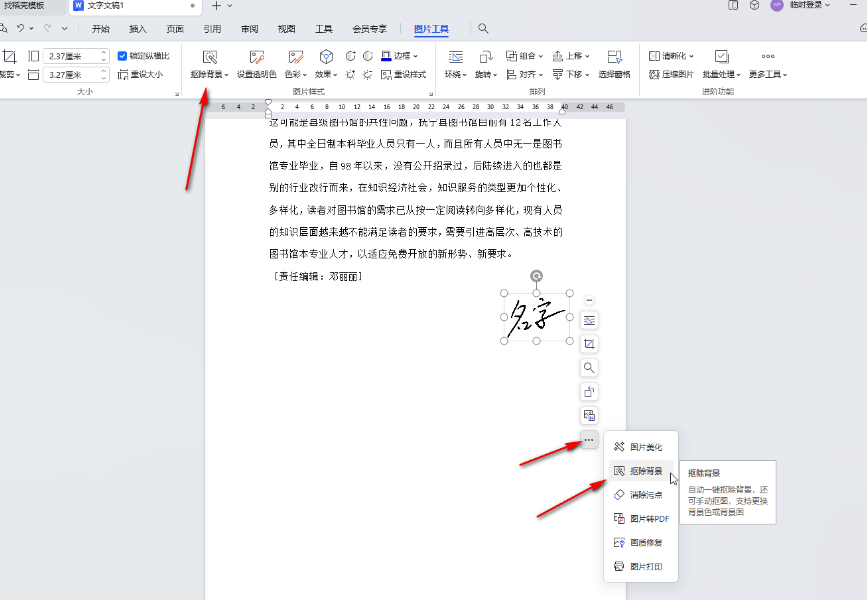Open the 色彩 color adjustment tool
Image resolution: width=867 pixels, height=600 pixels.
pos(295,65)
